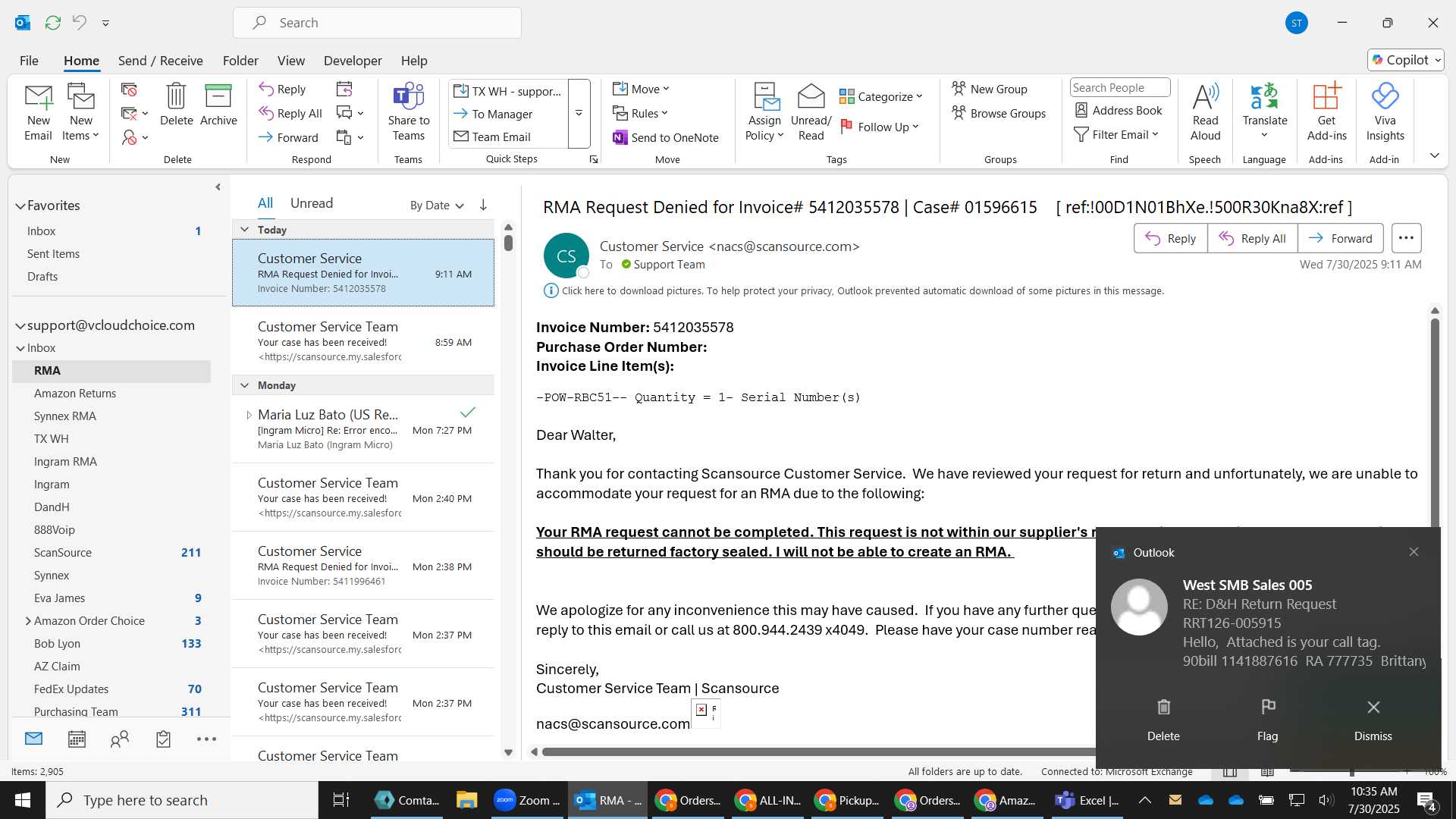The height and width of the screenshot is (819, 1456).
Task: Open People view icon
Action: tap(120, 739)
